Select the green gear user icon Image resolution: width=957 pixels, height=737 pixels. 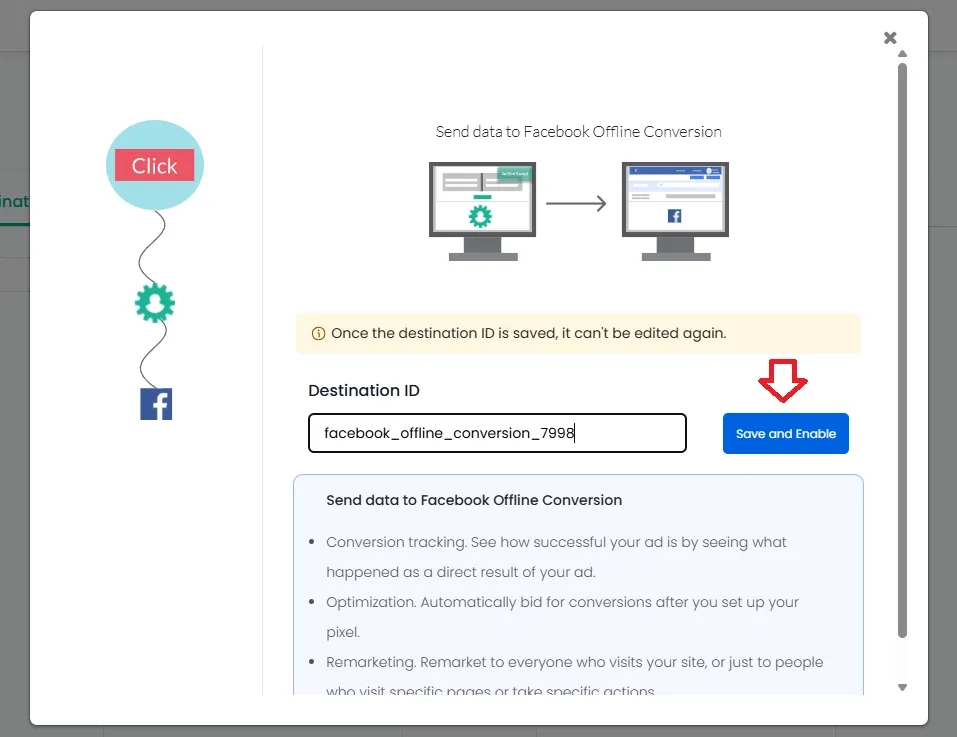[155, 303]
